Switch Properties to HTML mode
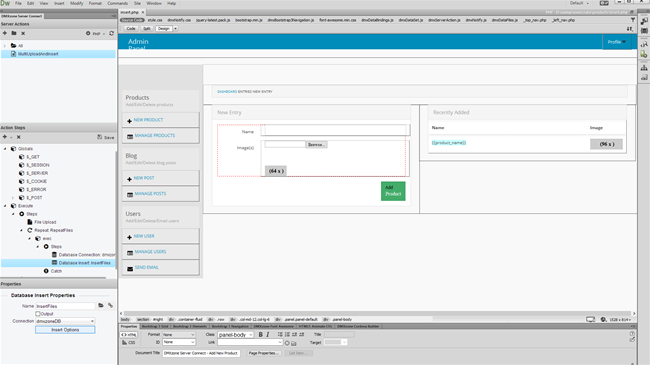650x365 pixels. pyautogui.click(x=129, y=335)
